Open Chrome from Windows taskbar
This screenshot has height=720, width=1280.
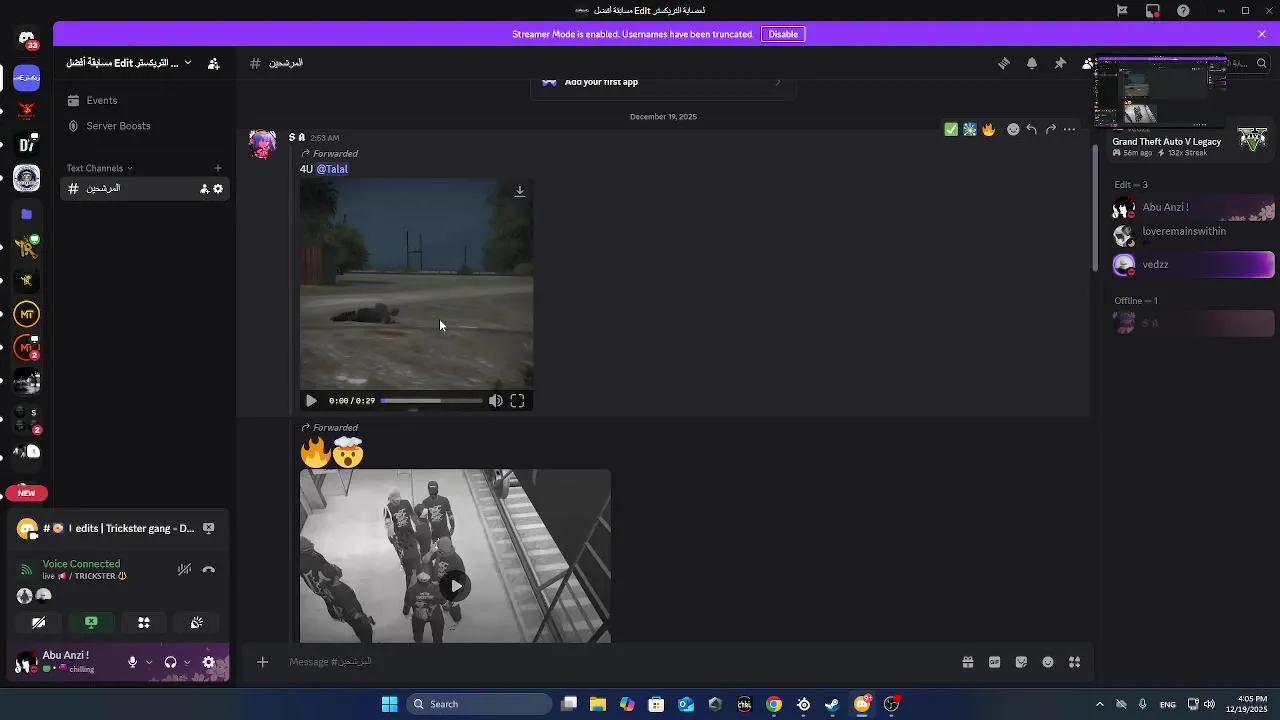774,704
